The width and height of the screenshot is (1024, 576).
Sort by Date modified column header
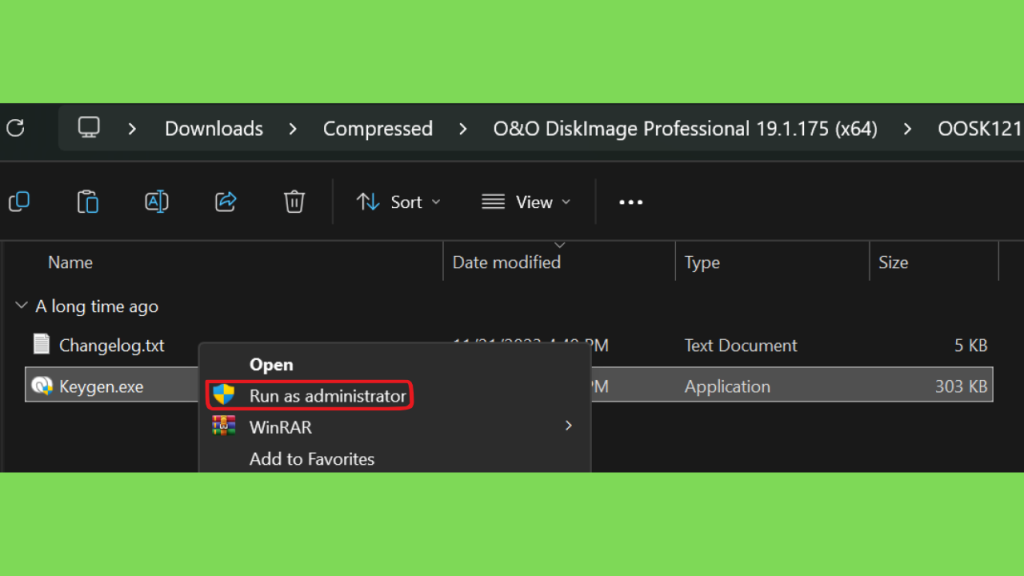[x=506, y=263]
